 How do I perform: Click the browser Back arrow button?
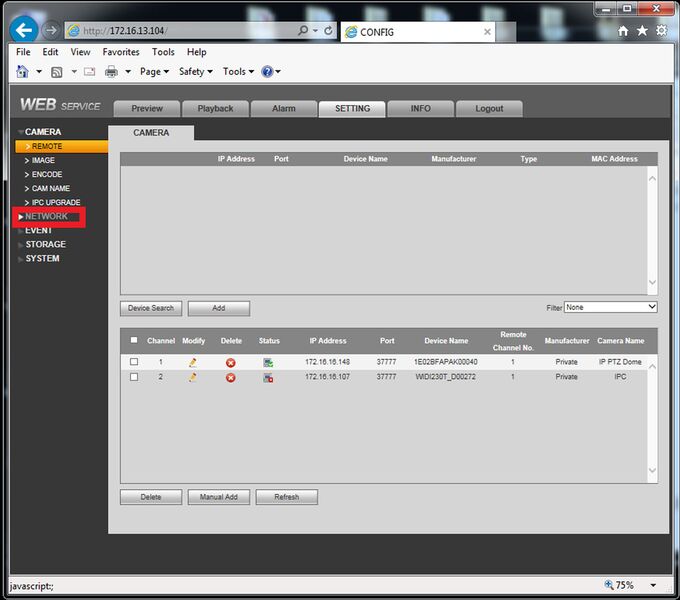pyautogui.click(x=24, y=30)
